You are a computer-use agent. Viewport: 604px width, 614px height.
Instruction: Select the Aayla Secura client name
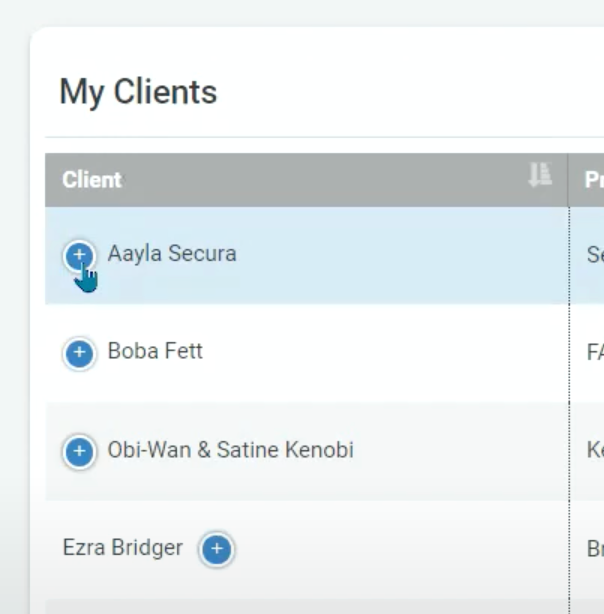(172, 253)
